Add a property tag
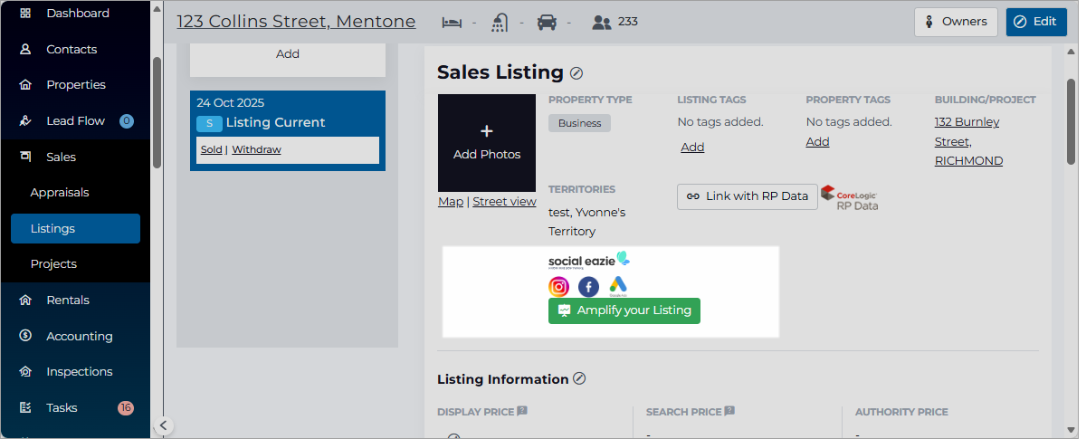Screen dimensions: 1080x439 click(818, 142)
